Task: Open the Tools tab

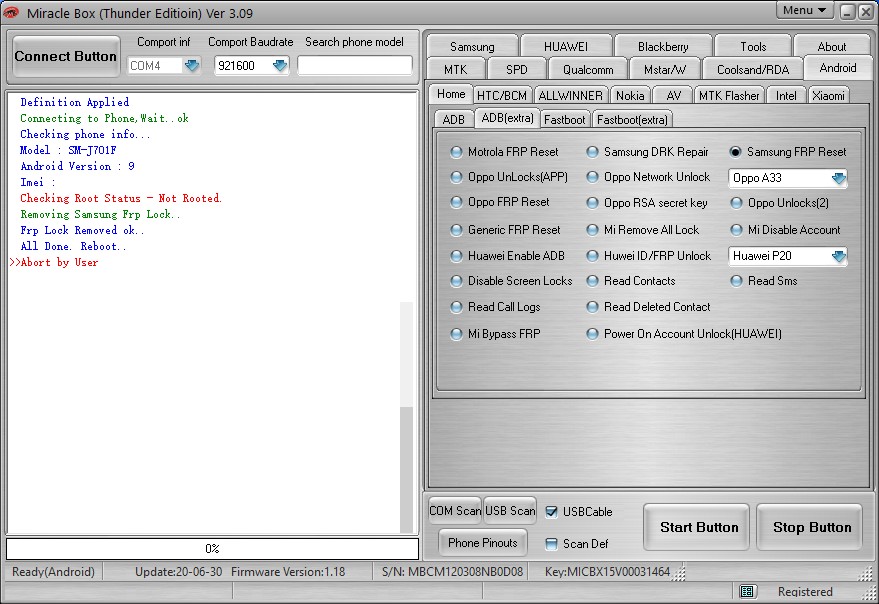Action: click(x=753, y=47)
